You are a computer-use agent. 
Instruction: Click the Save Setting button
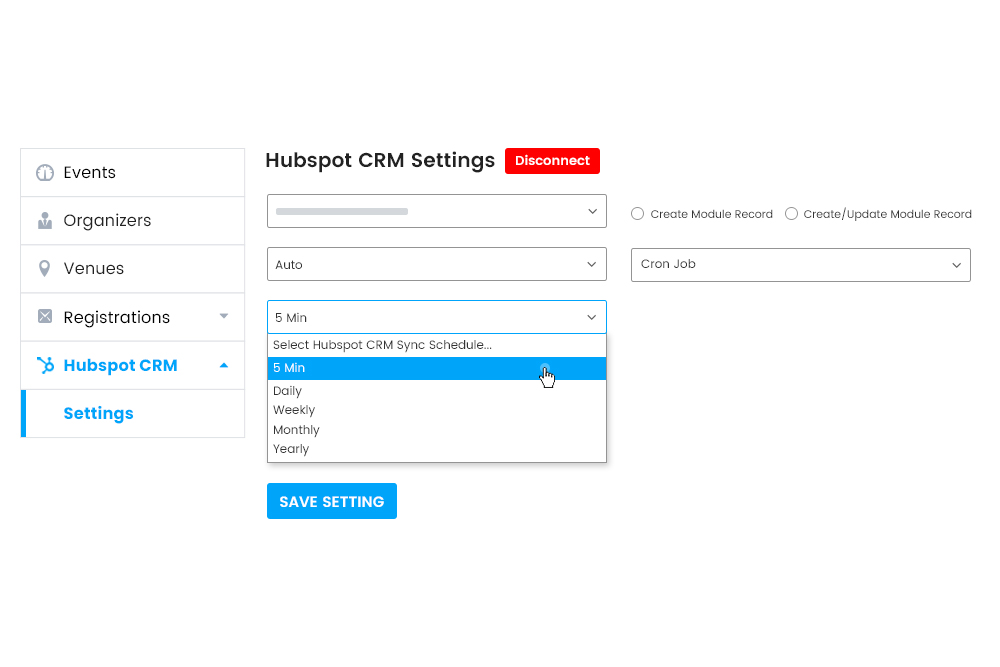point(331,501)
